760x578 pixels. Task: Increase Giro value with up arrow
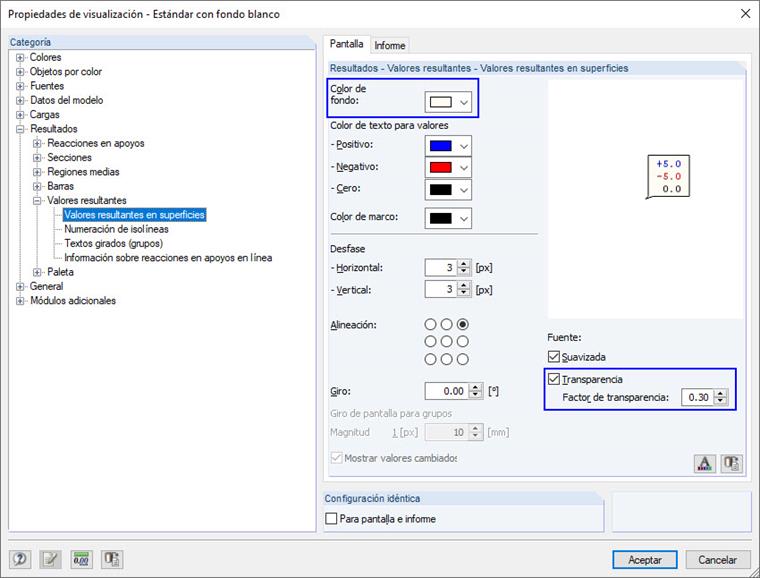(476, 387)
